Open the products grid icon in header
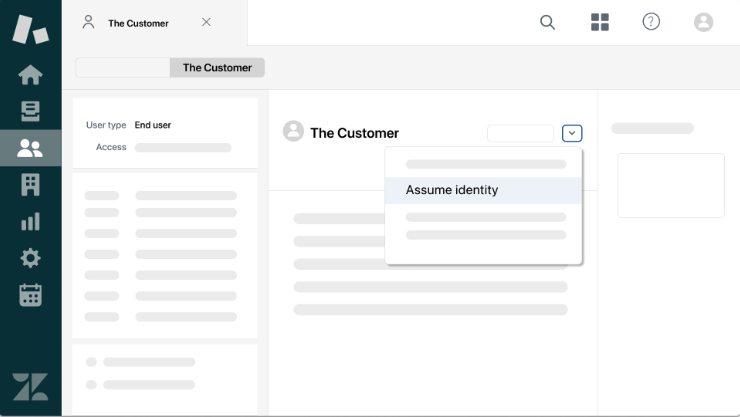The width and height of the screenshot is (740, 417). 600,22
